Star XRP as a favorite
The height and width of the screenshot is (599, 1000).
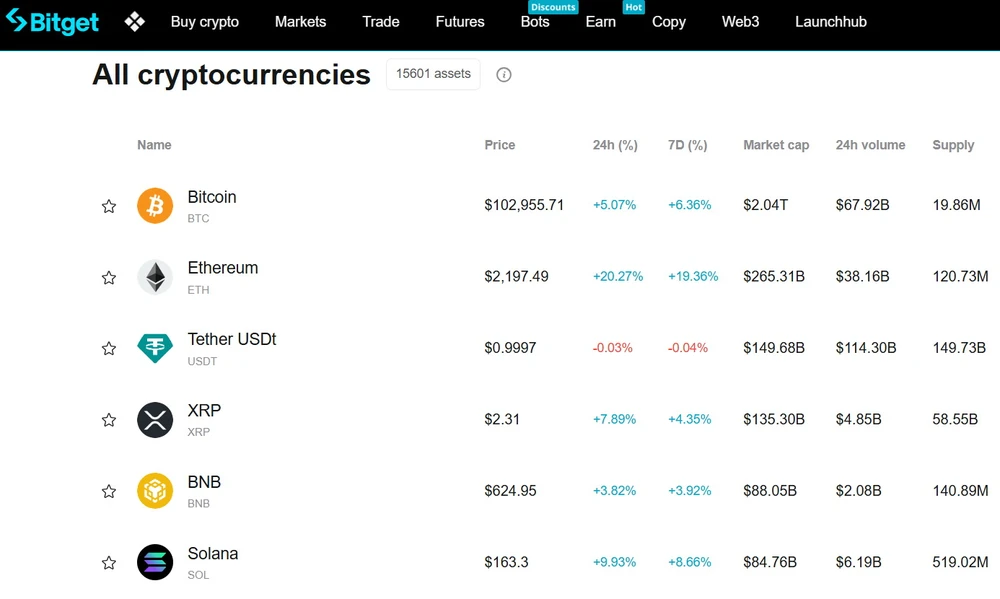109,420
